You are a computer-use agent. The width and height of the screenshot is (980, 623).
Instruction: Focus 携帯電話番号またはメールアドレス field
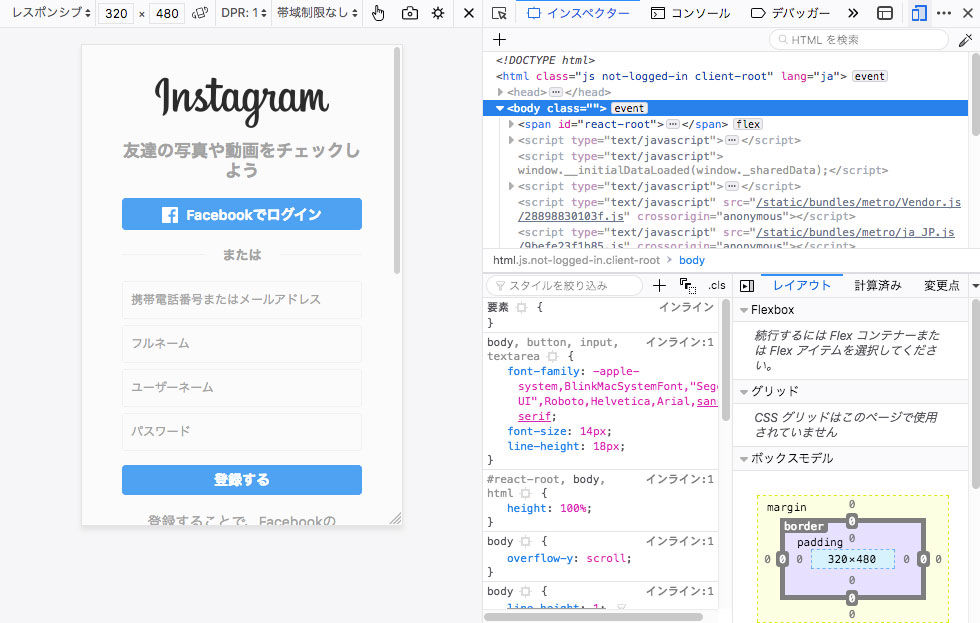[x=242, y=299]
